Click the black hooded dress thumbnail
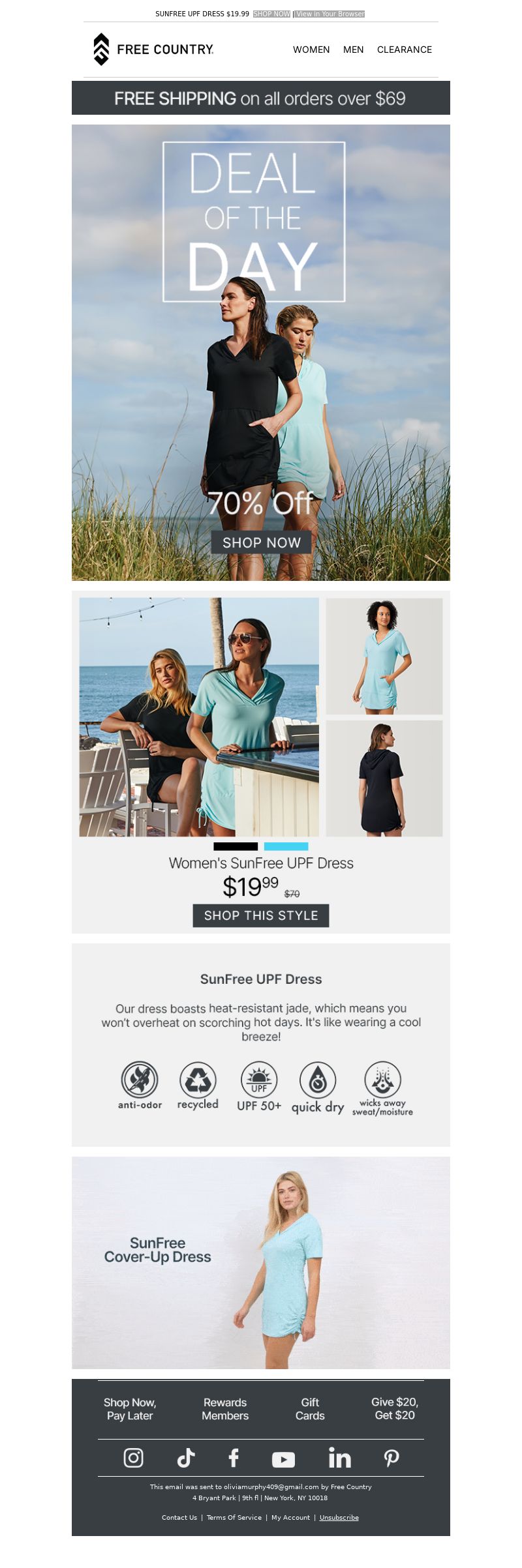The height and width of the screenshot is (1568, 522). click(x=384, y=778)
